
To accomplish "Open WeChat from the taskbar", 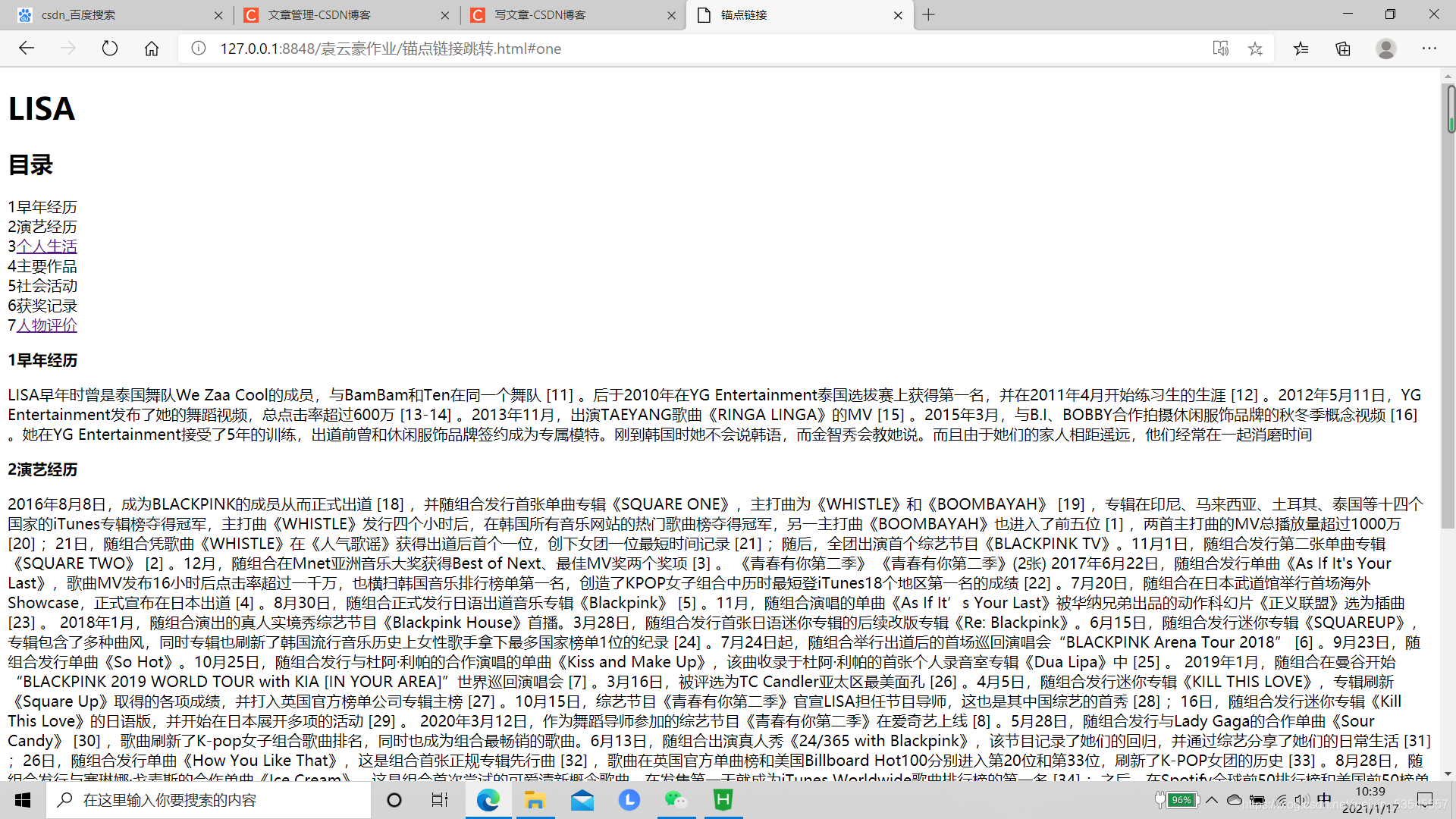I will click(x=675, y=800).
